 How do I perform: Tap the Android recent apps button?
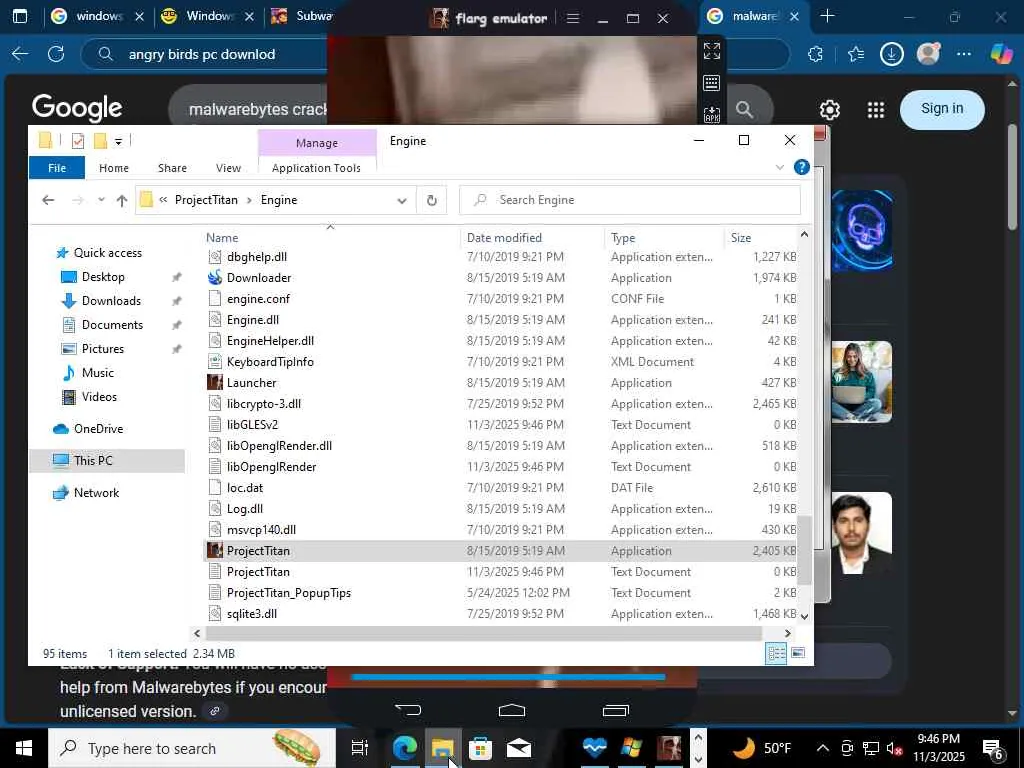pos(615,710)
